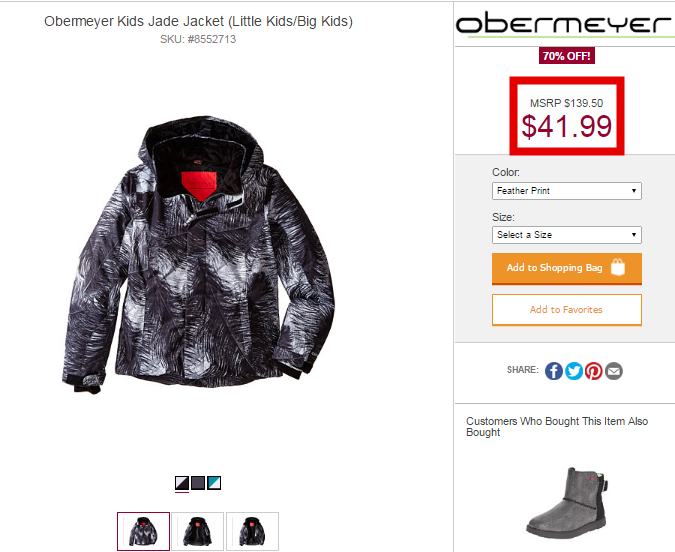Click the 70% OFF badge

click(x=567, y=56)
